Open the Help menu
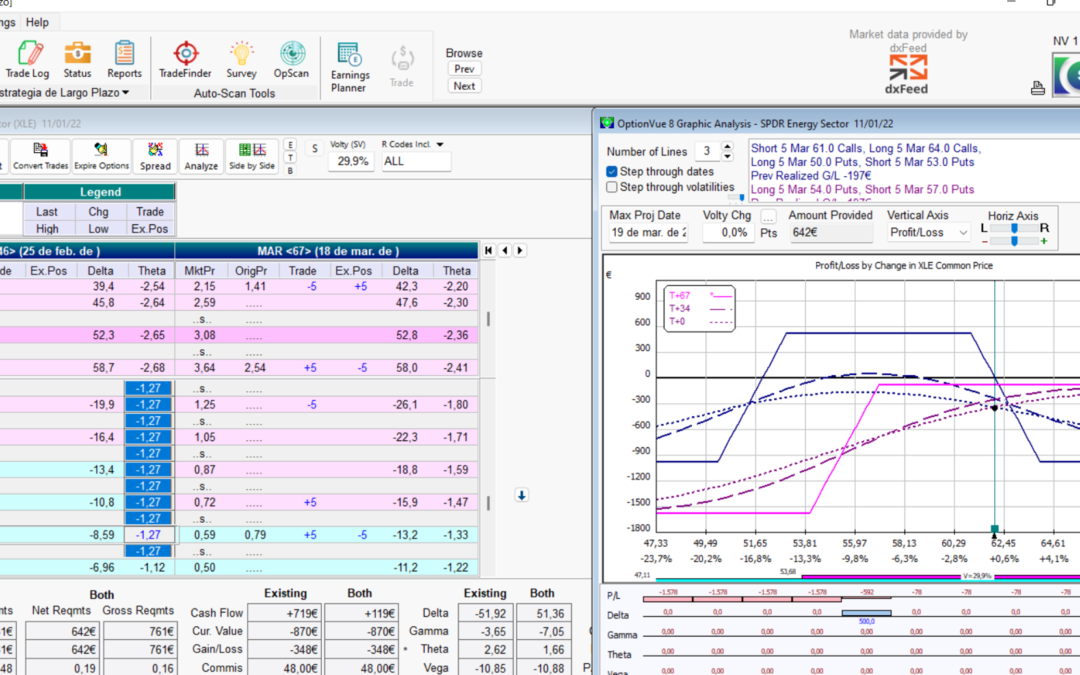This screenshot has height=675, width=1080. click(37, 22)
